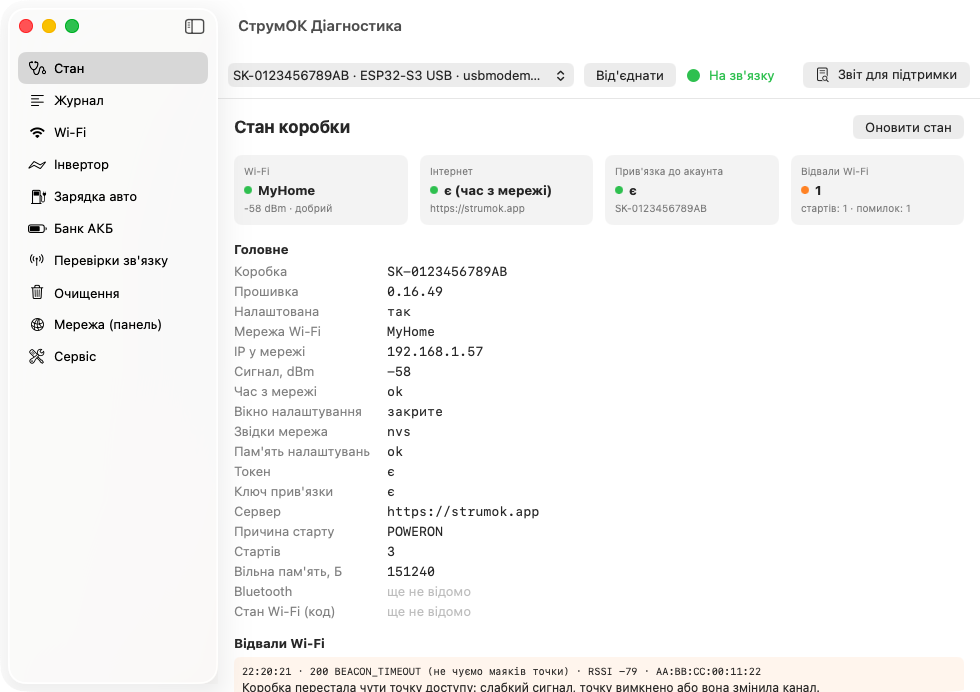
Task: Click the На зв'язку status label
Action: pos(741,76)
